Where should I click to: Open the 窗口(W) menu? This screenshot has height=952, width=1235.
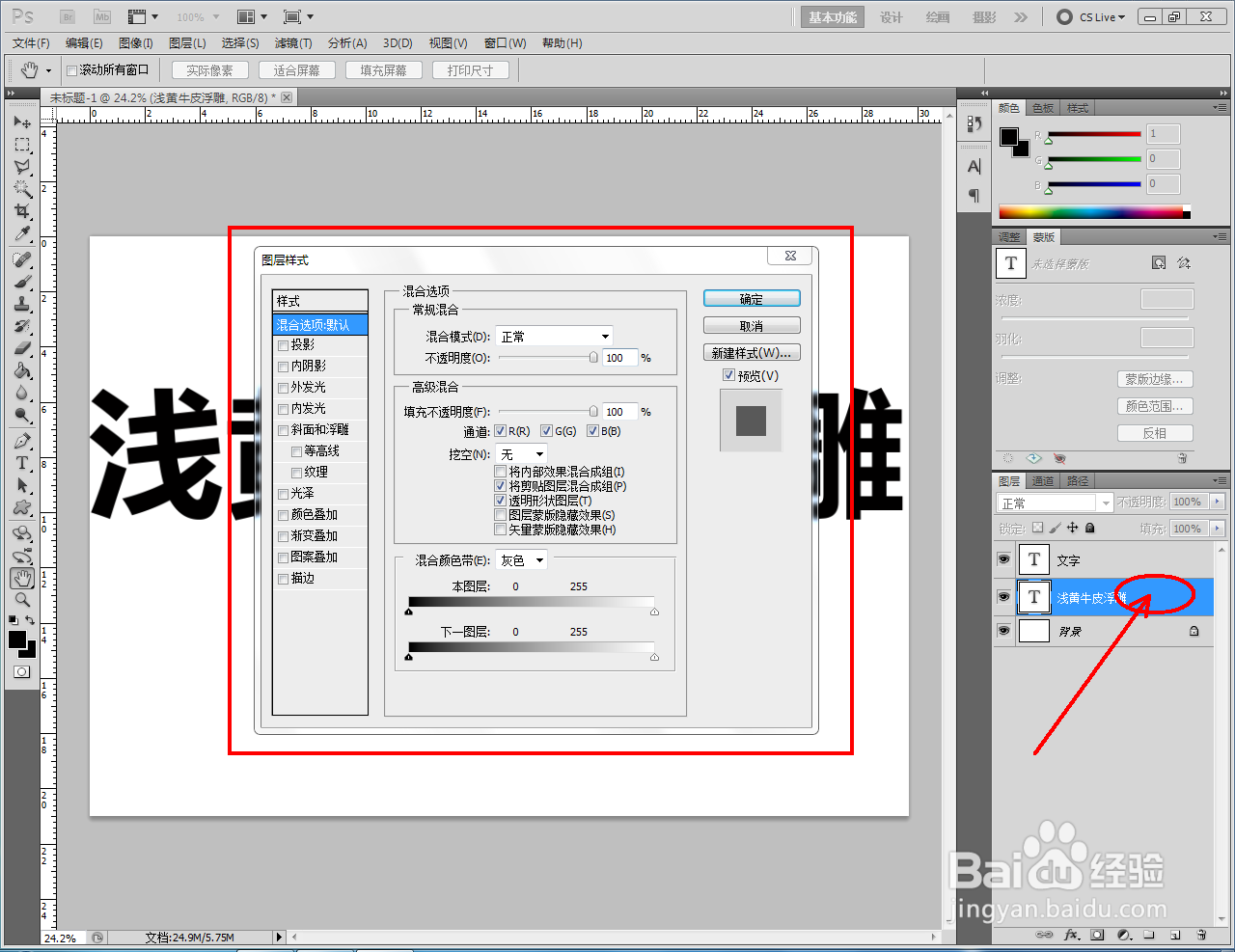pos(506,43)
